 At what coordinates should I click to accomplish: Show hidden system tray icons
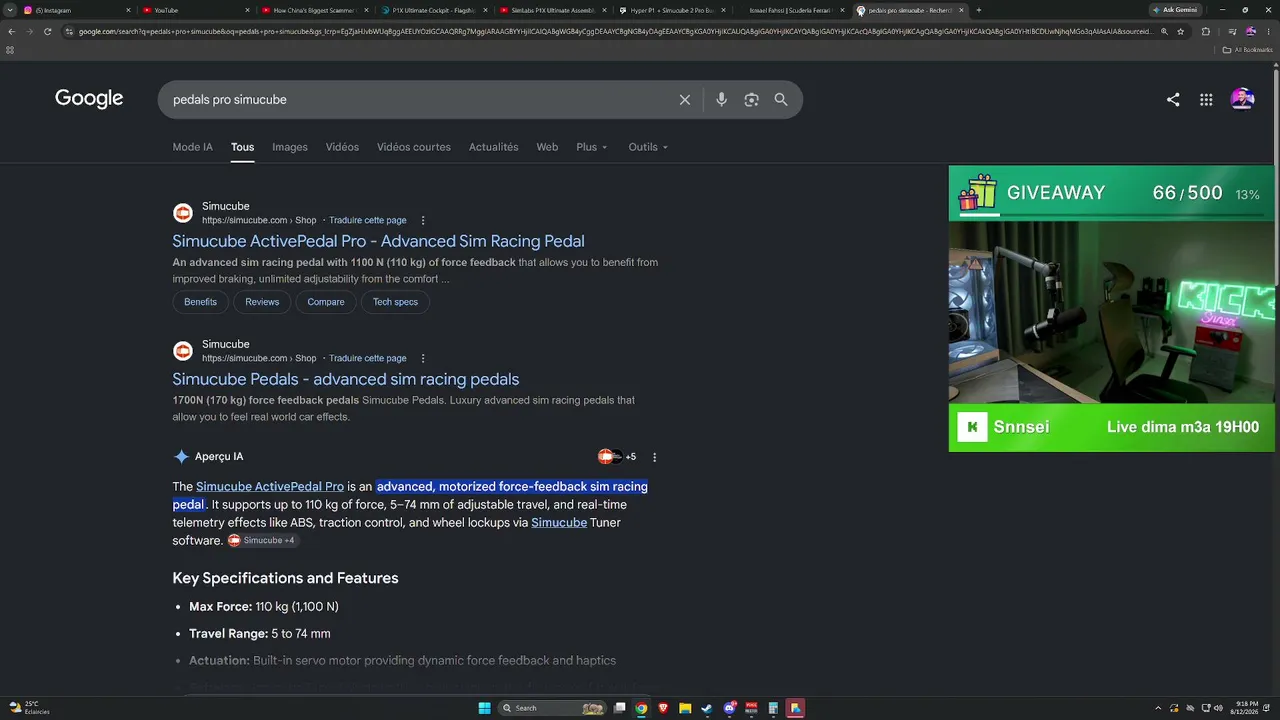(x=1158, y=708)
